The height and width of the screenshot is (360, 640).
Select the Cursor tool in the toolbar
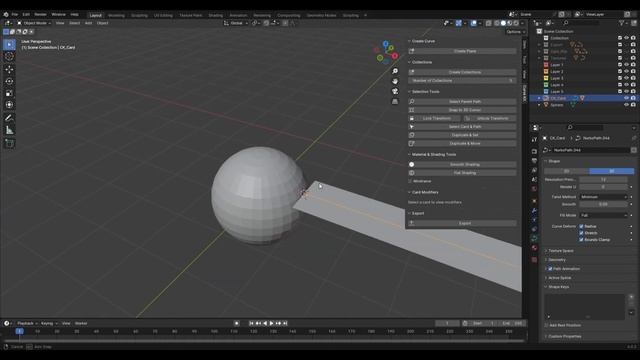(x=9, y=56)
